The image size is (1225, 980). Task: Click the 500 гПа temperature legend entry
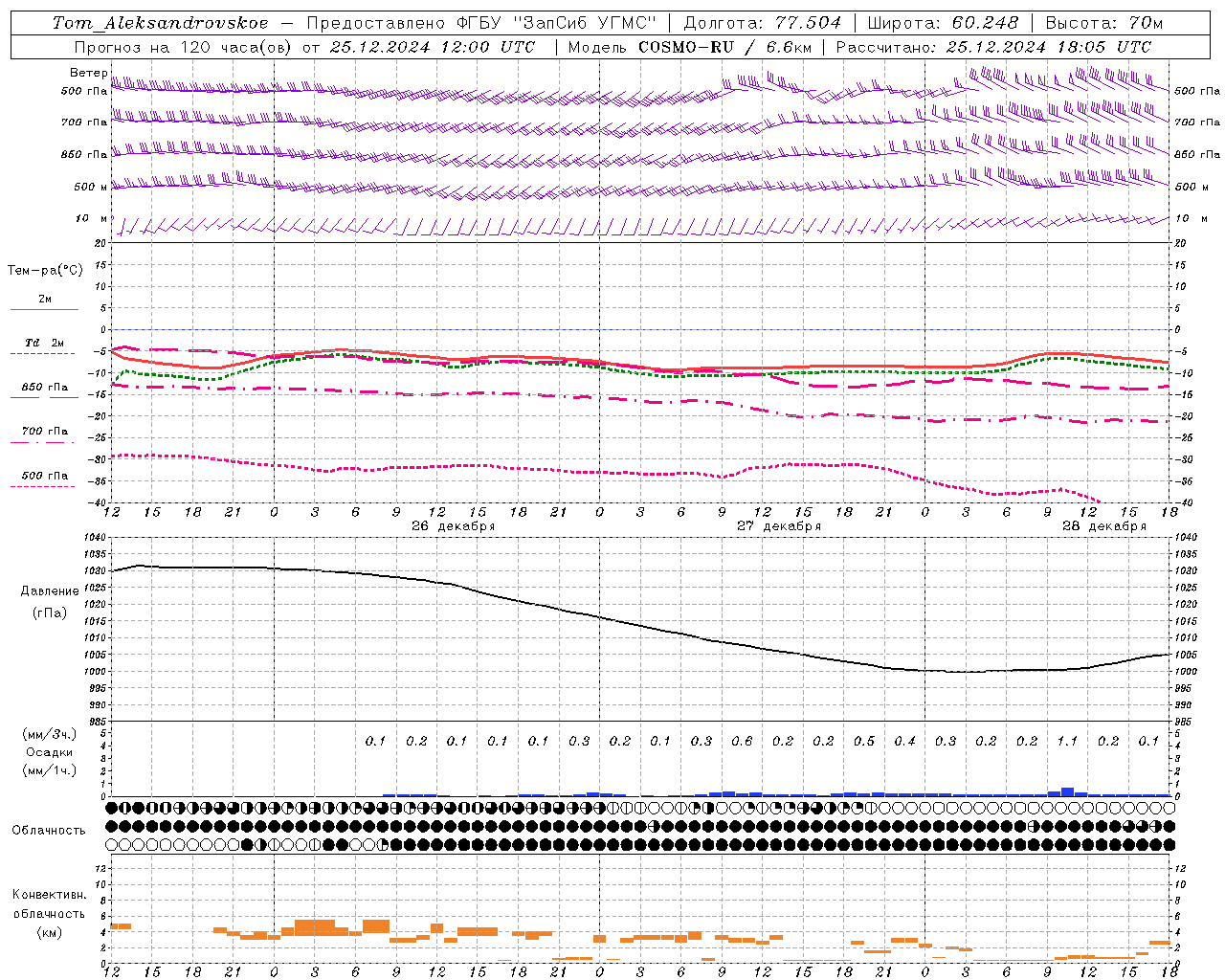pos(45,476)
